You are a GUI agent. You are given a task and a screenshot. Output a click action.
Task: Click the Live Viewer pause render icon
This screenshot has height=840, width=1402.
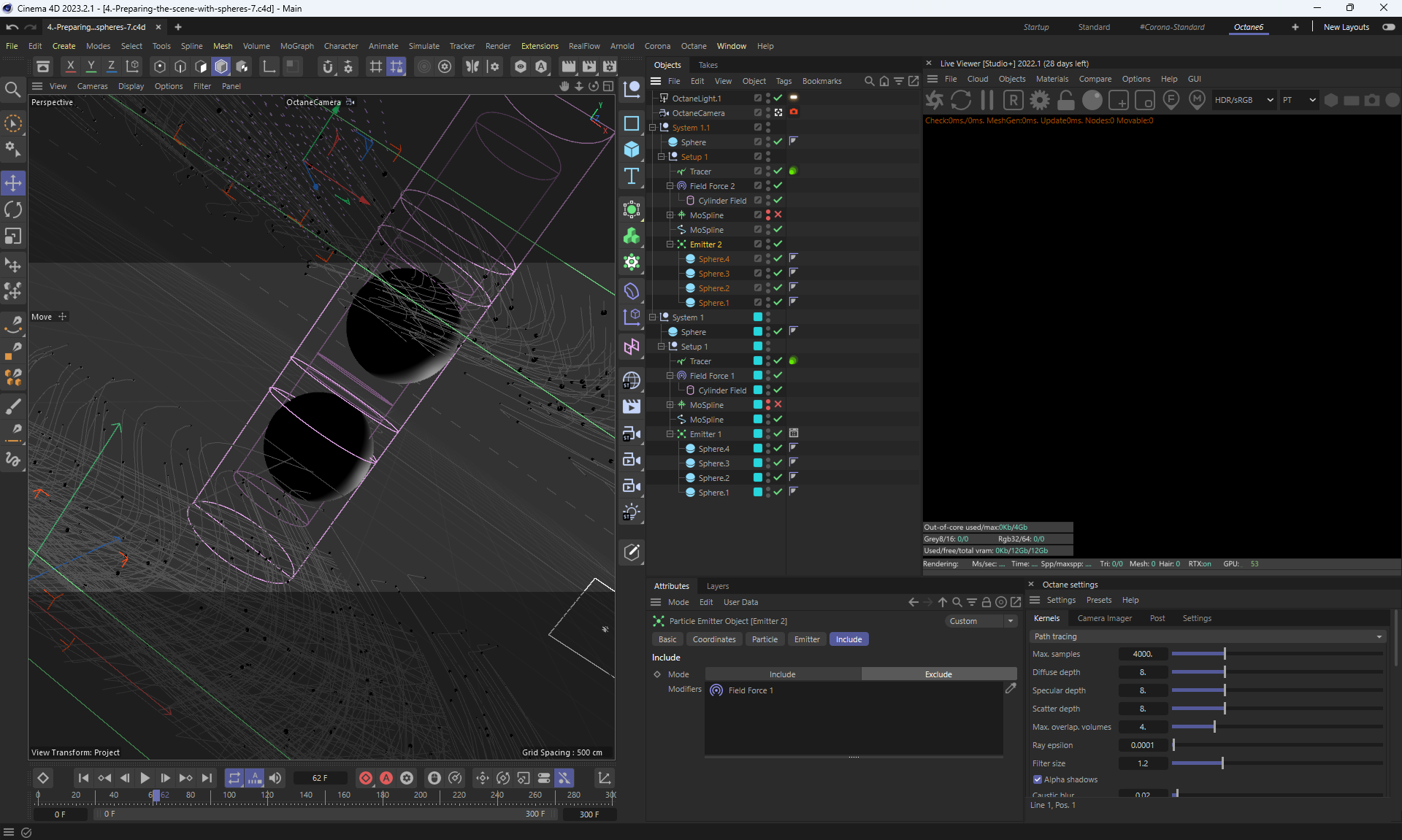click(987, 100)
